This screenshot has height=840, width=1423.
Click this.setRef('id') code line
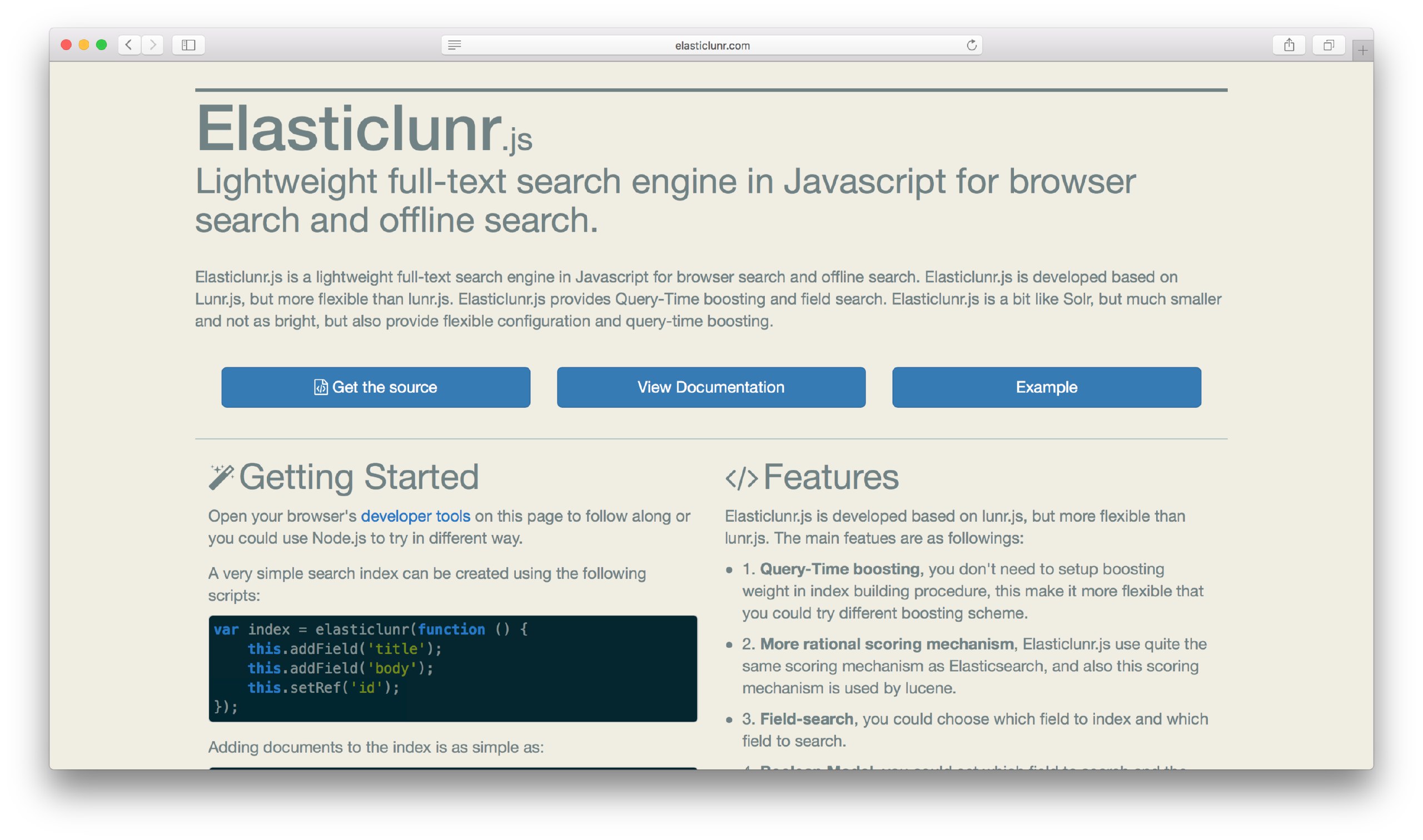[x=324, y=688]
